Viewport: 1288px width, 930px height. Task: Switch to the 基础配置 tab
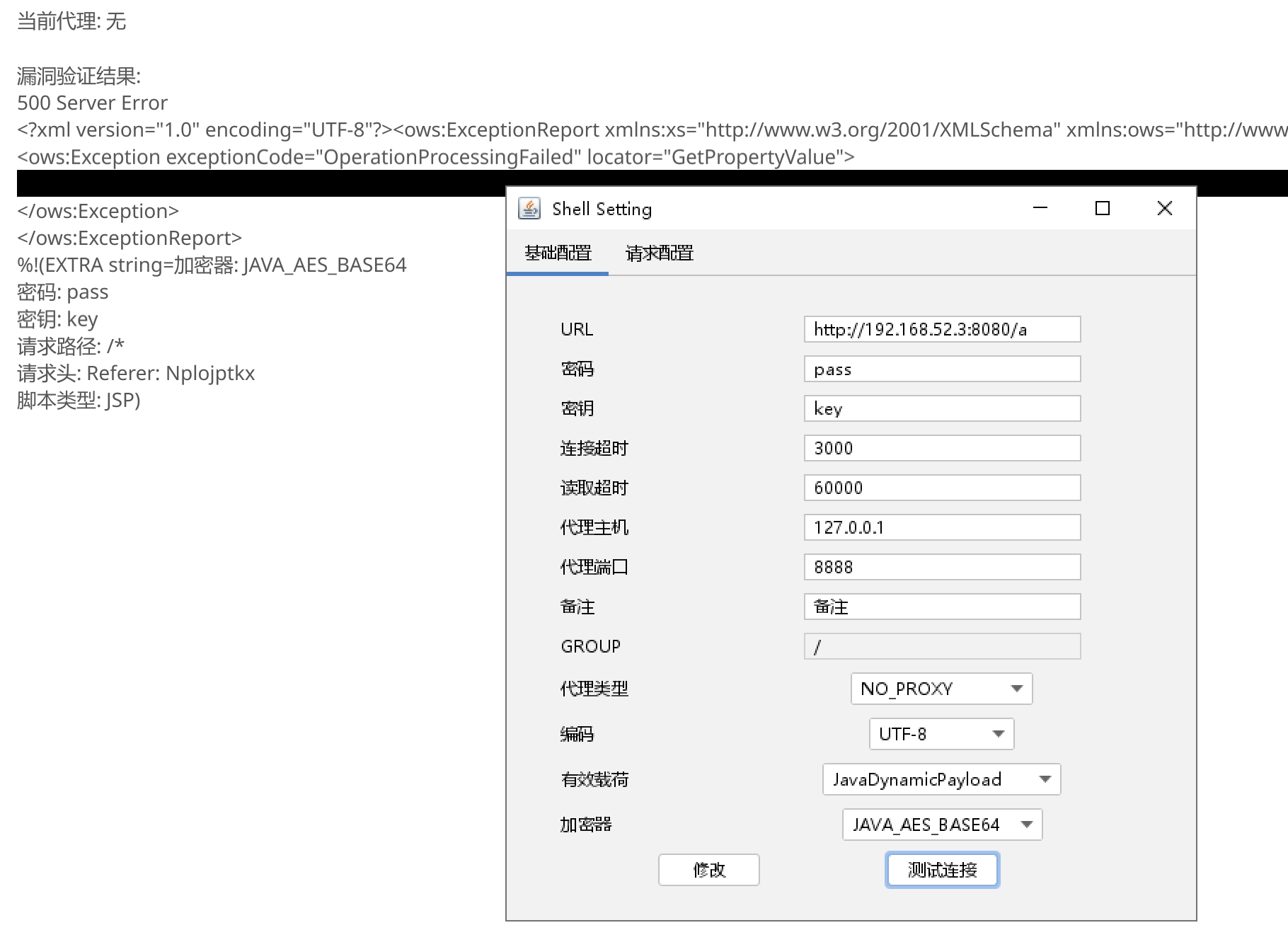click(x=558, y=253)
